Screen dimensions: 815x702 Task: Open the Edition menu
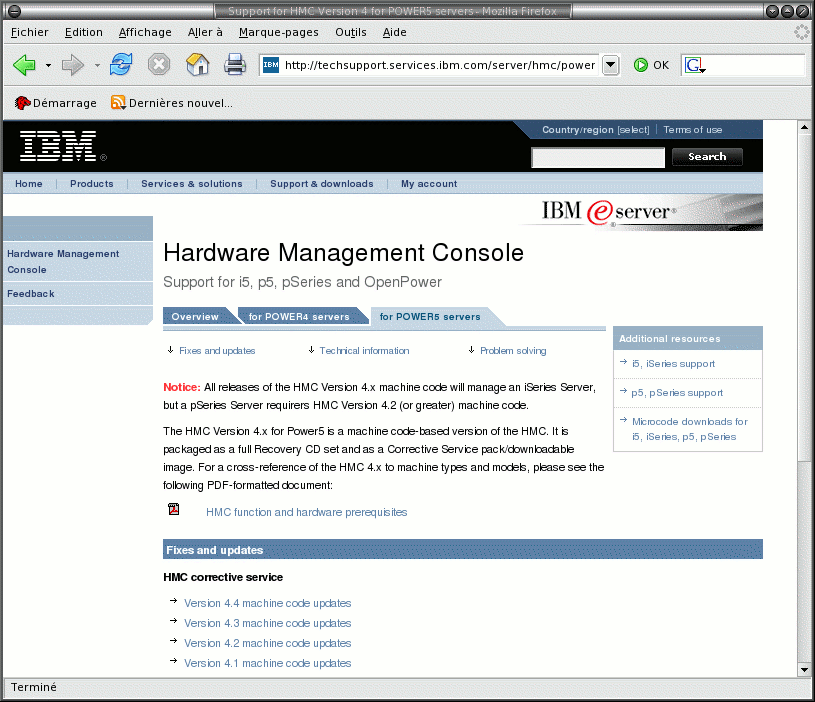(84, 32)
